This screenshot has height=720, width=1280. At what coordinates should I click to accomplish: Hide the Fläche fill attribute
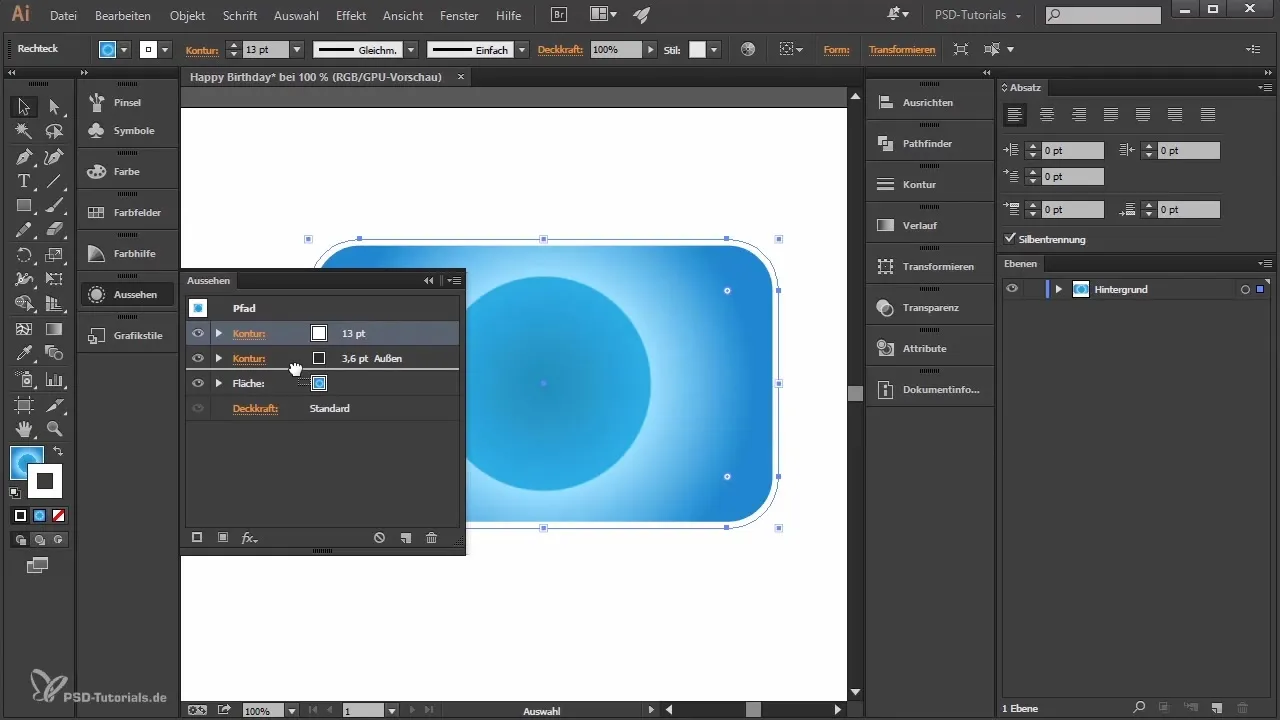click(x=198, y=383)
